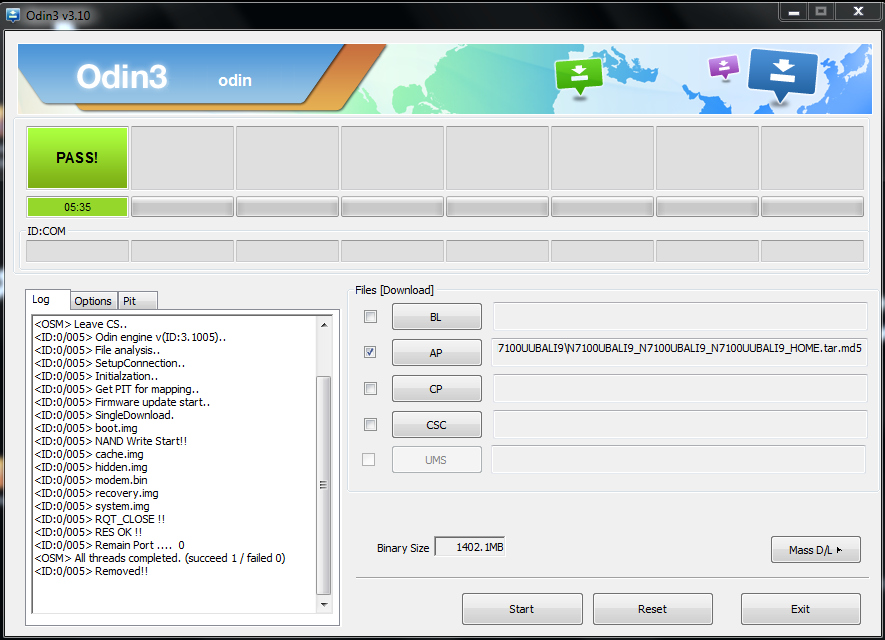Click the BL file path field
Viewport: 885px width, 640px height.
[x=680, y=317]
